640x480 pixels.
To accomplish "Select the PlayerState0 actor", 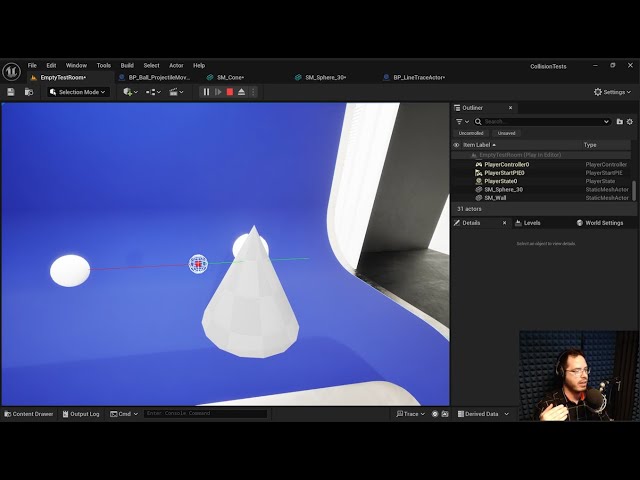I will pos(541,181).
